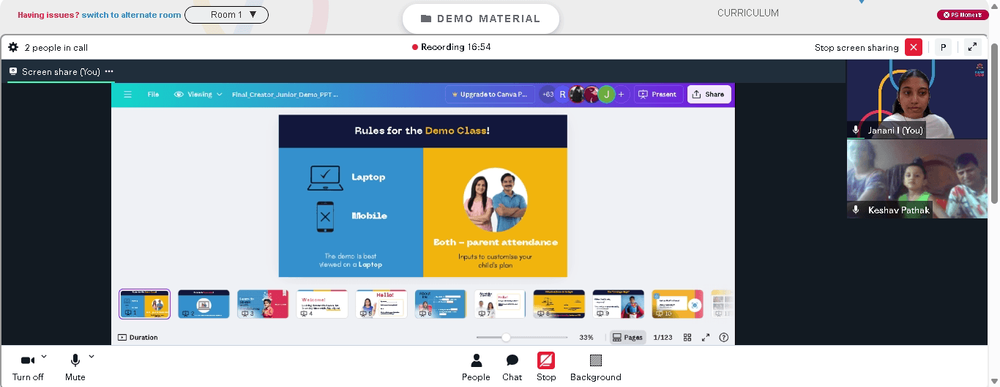Image resolution: width=1000 pixels, height=387 pixels.
Task: Open the Room 1 dropdown
Action: pos(226,14)
